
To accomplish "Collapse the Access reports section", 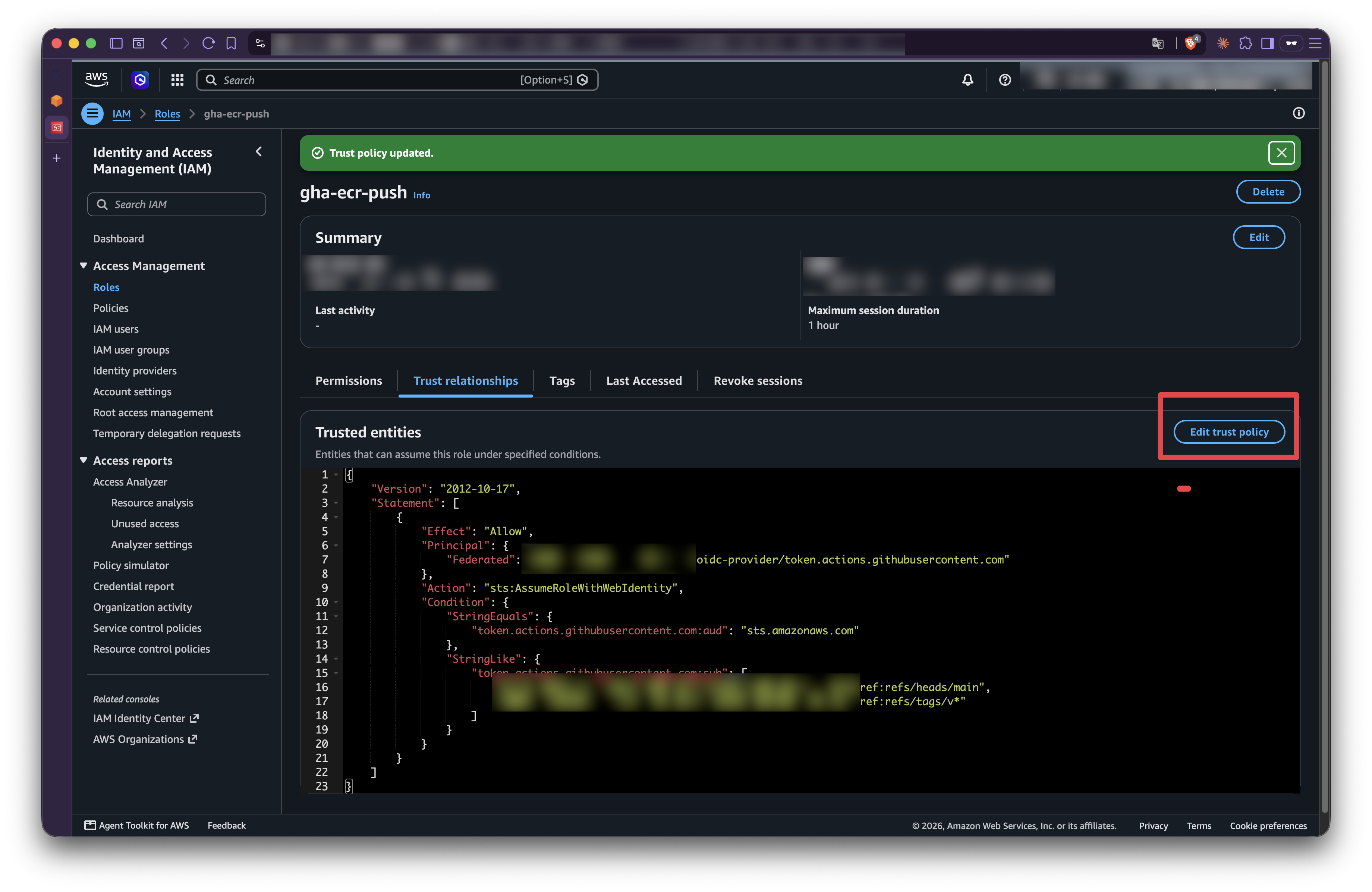I will coord(84,460).
